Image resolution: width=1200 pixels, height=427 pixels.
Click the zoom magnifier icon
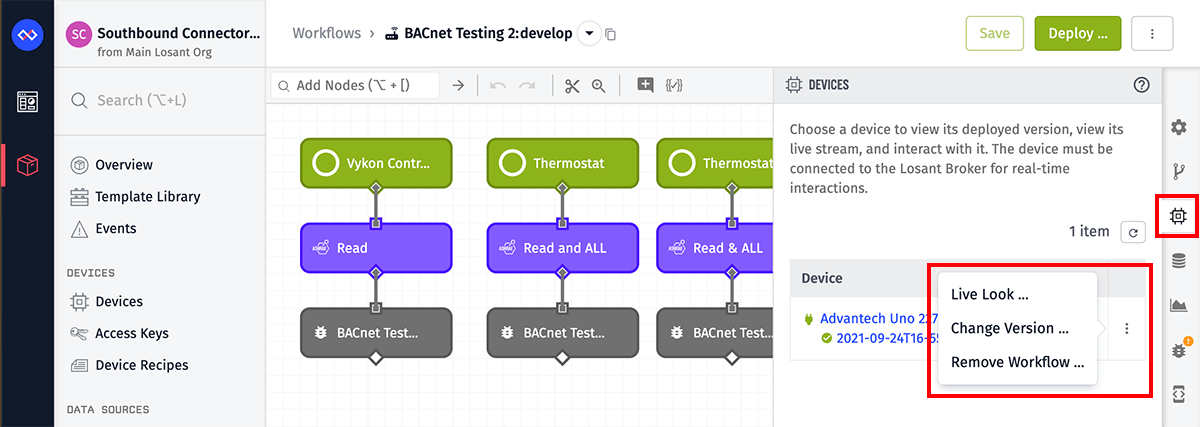click(599, 86)
